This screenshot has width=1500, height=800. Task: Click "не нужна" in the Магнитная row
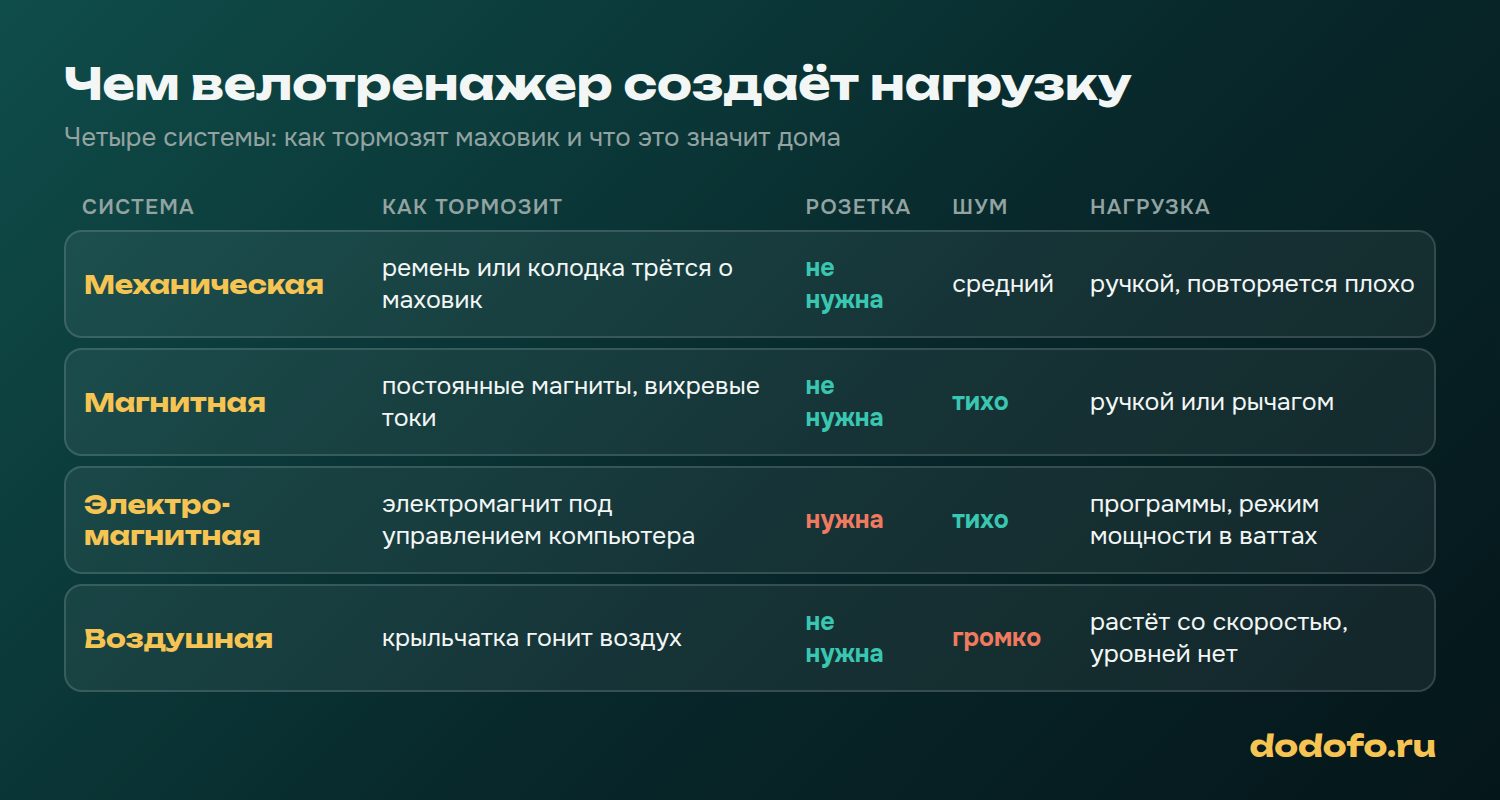coord(845,402)
